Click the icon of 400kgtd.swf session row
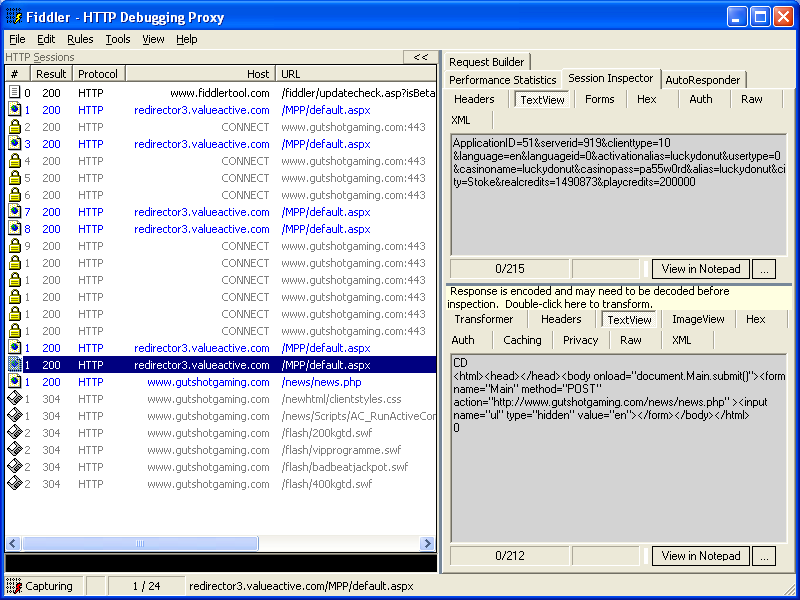This screenshot has height=600, width=800. tap(15, 484)
